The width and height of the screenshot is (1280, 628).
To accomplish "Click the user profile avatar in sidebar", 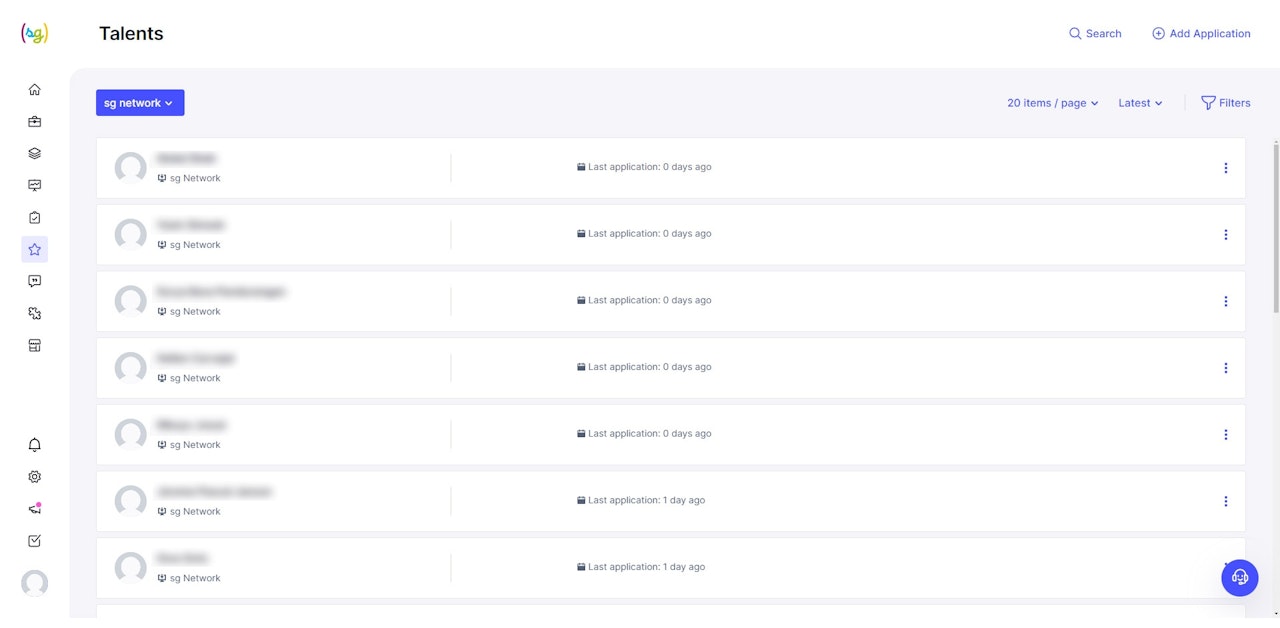I will [x=34, y=583].
